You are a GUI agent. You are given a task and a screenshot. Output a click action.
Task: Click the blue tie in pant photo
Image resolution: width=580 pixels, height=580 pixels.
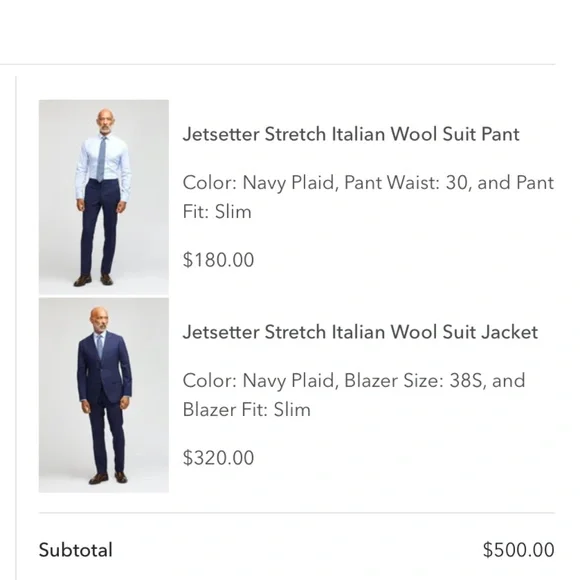coord(101,159)
